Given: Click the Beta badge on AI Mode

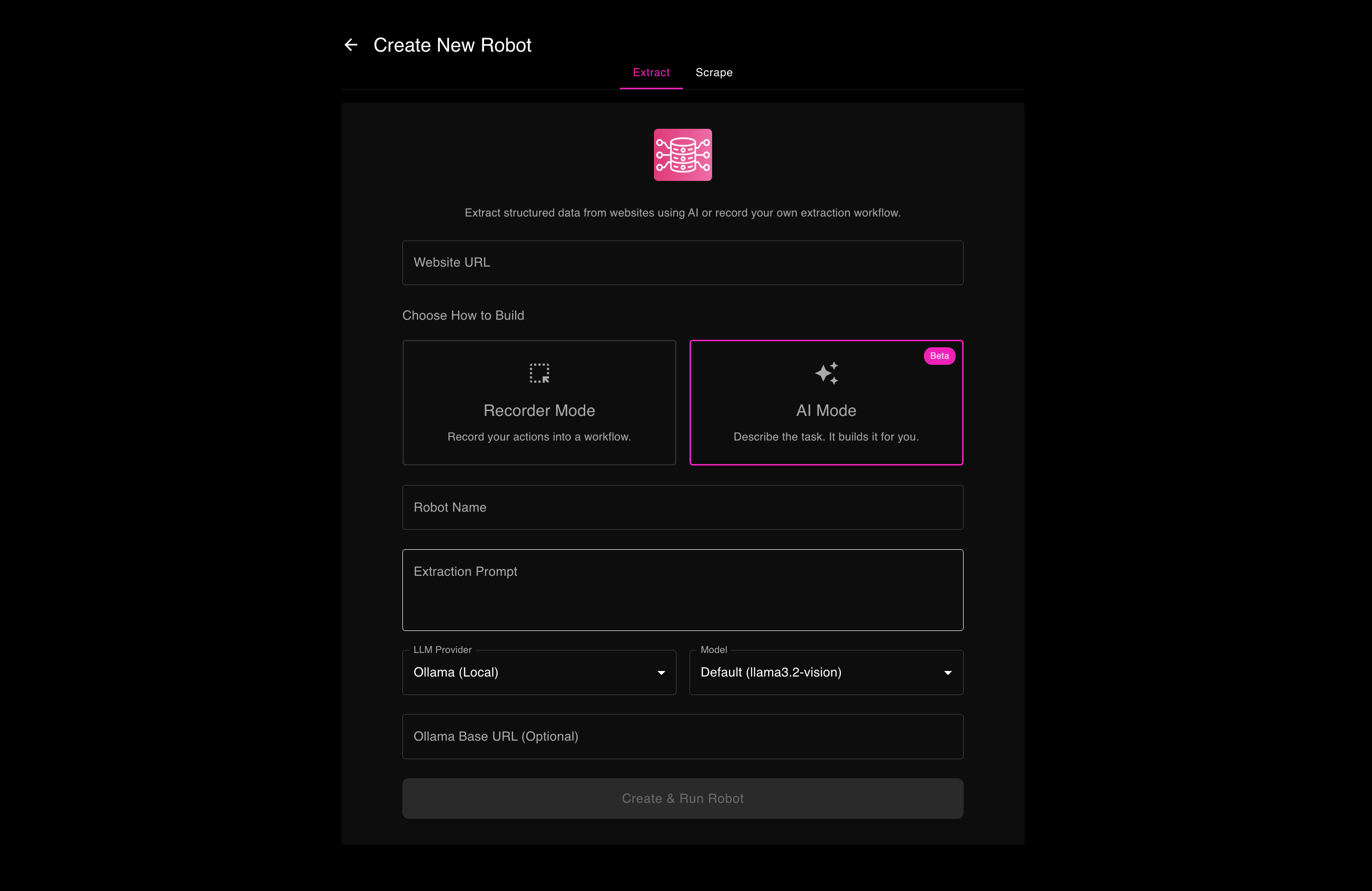Looking at the screenshot, I should 939,356.
